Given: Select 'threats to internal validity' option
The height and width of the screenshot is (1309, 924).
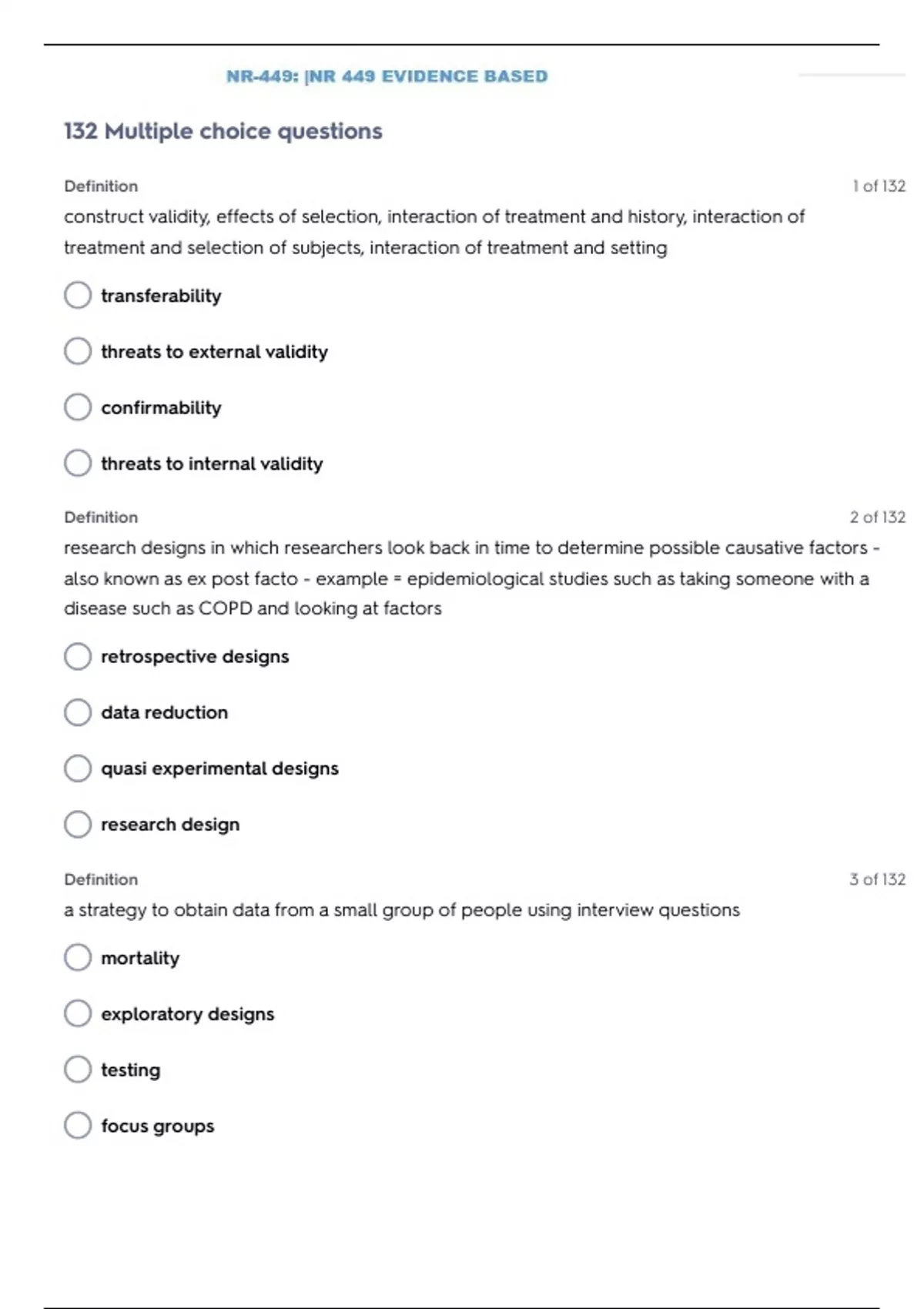Looking at the screenshot, I should [78, 463].
